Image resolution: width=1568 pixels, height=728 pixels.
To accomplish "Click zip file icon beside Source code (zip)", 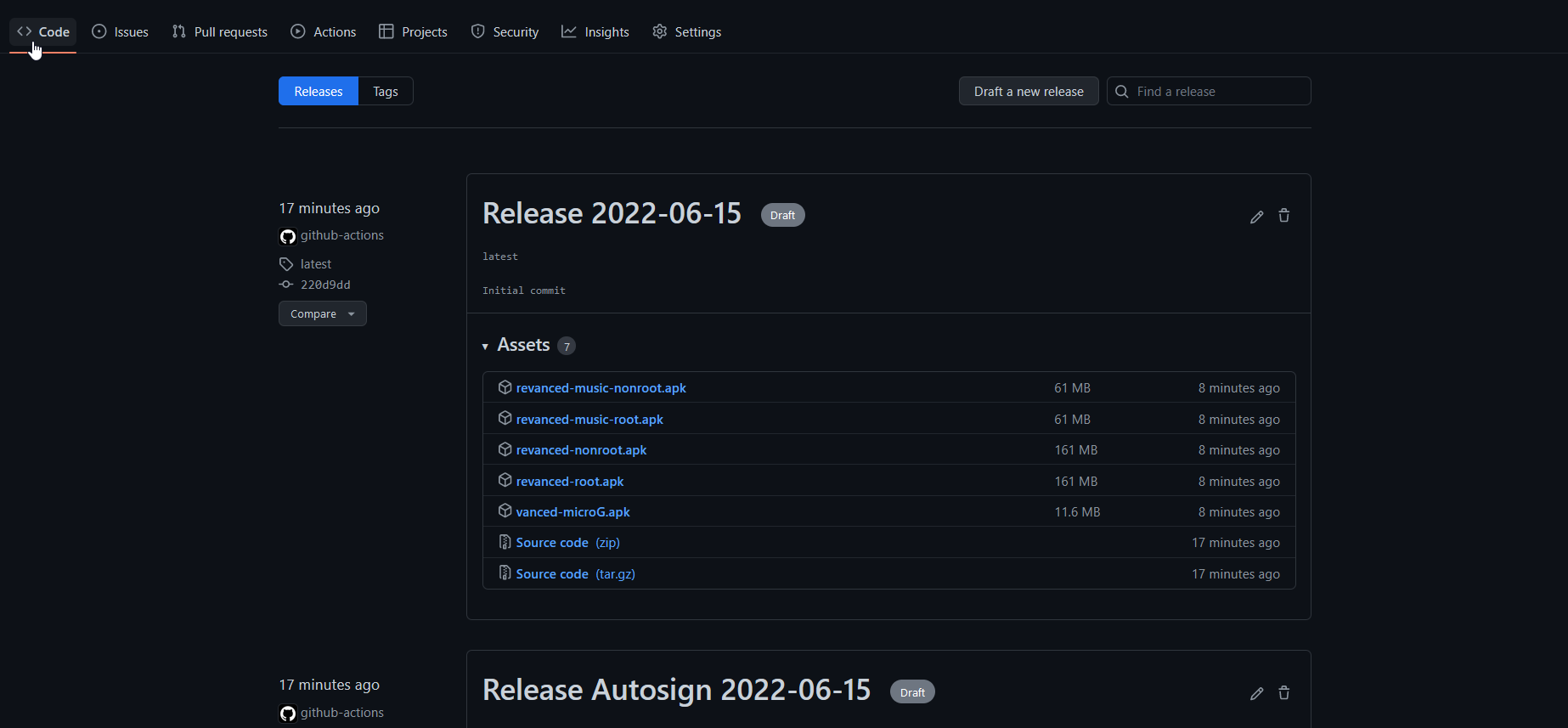I will (x=505, y=542).
